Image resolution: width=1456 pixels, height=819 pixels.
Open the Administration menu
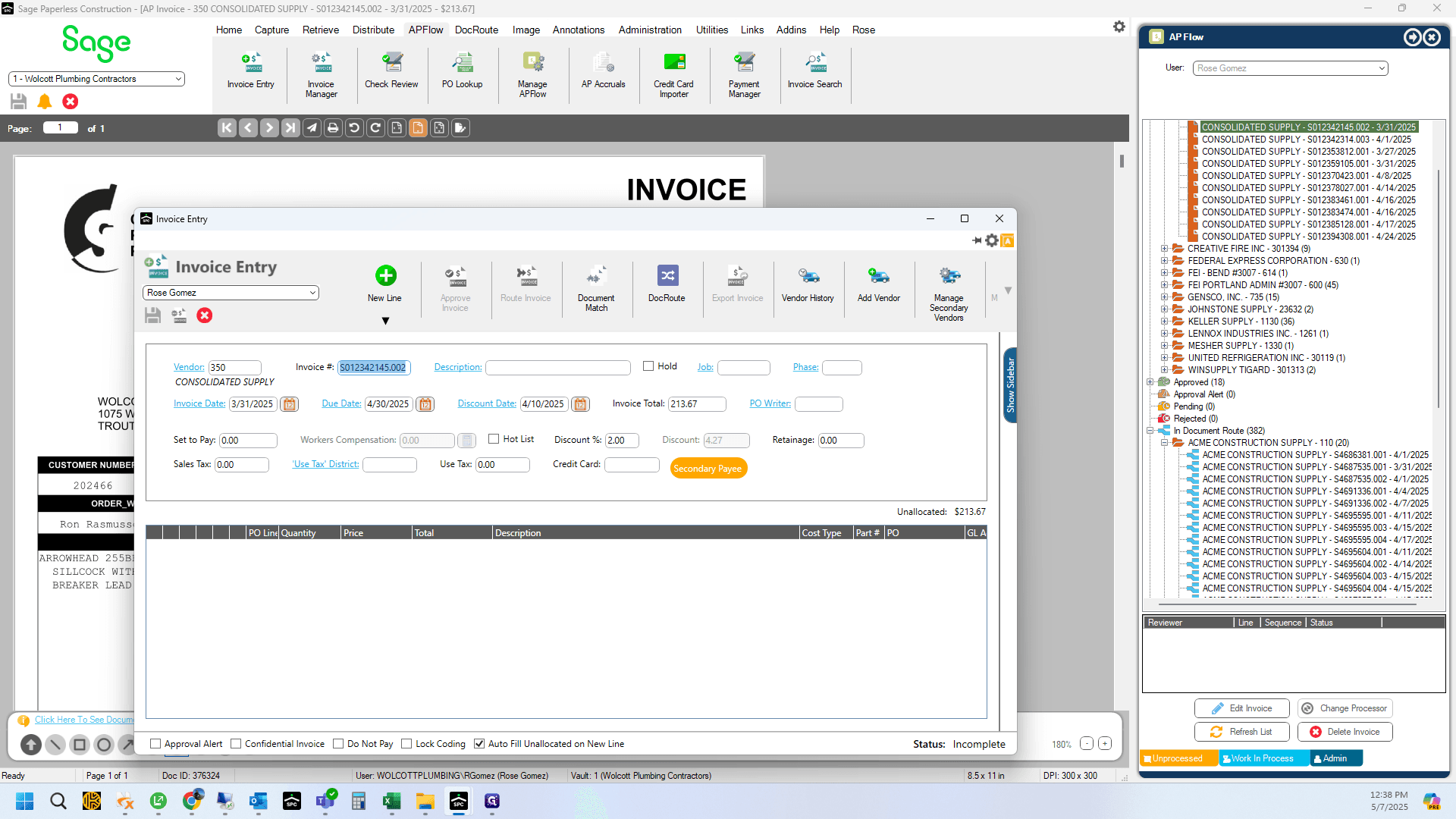pyautogui.click(x=650, y=30)
